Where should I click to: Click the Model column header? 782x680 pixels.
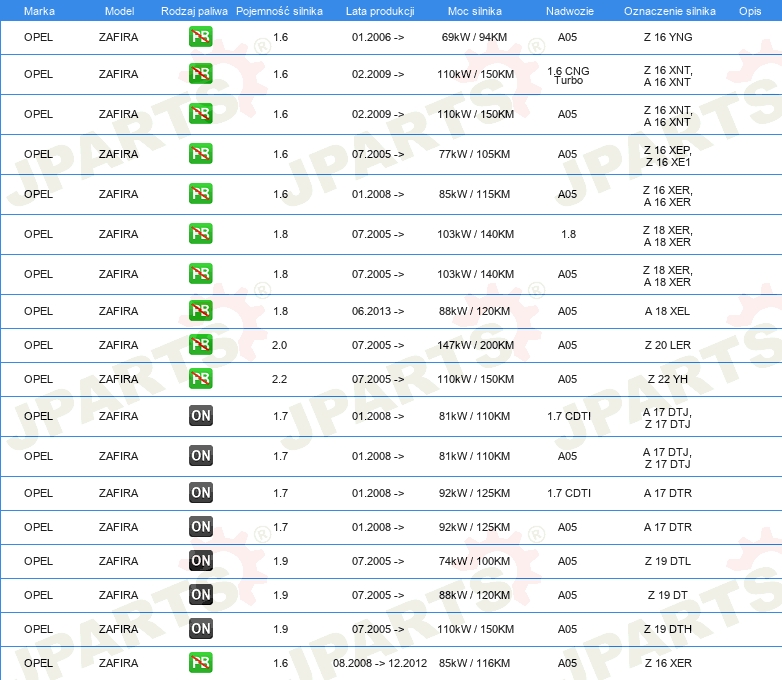[119, 11]
